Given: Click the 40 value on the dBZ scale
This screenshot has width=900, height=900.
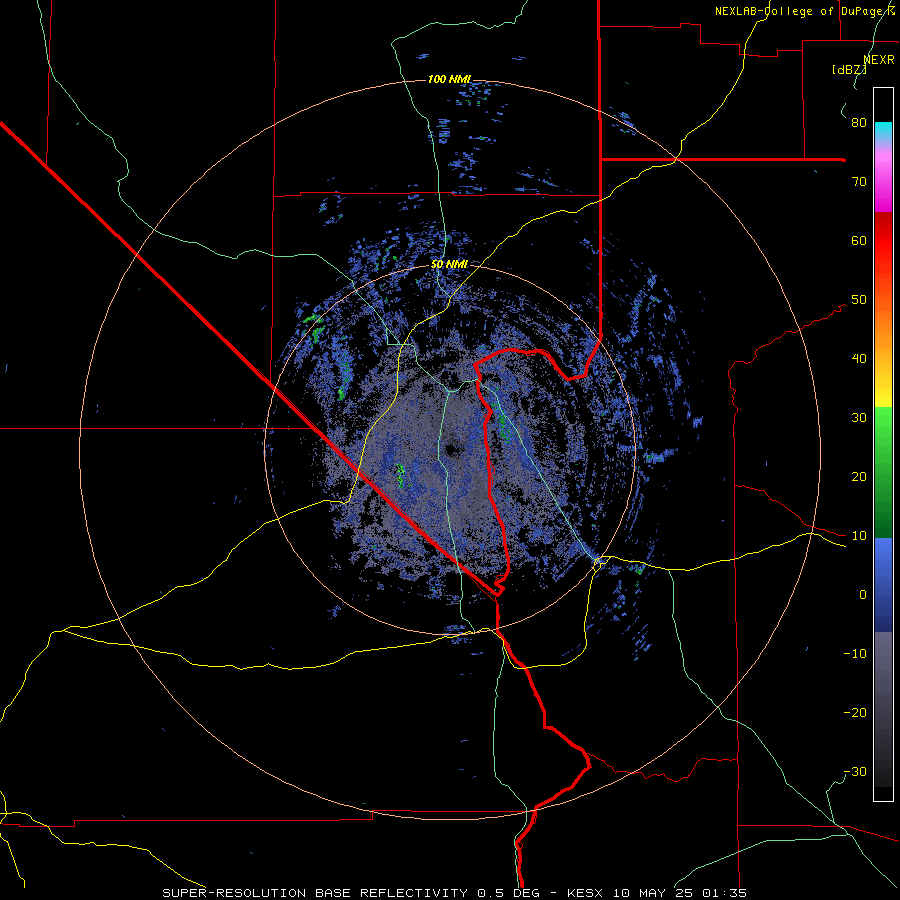Looking at the screenshot, I should pyautogui.click(x=859, y=359).
